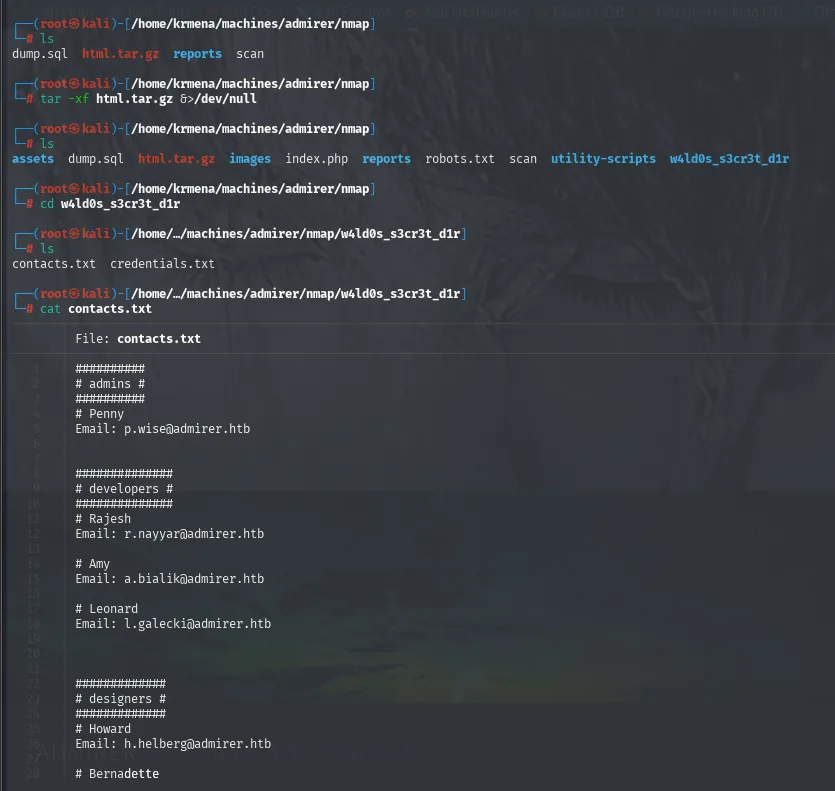The height and width of the screenshot is (791, 835).
Task: Select the utility-scripts directory name
Action: (x=603, y=159)
